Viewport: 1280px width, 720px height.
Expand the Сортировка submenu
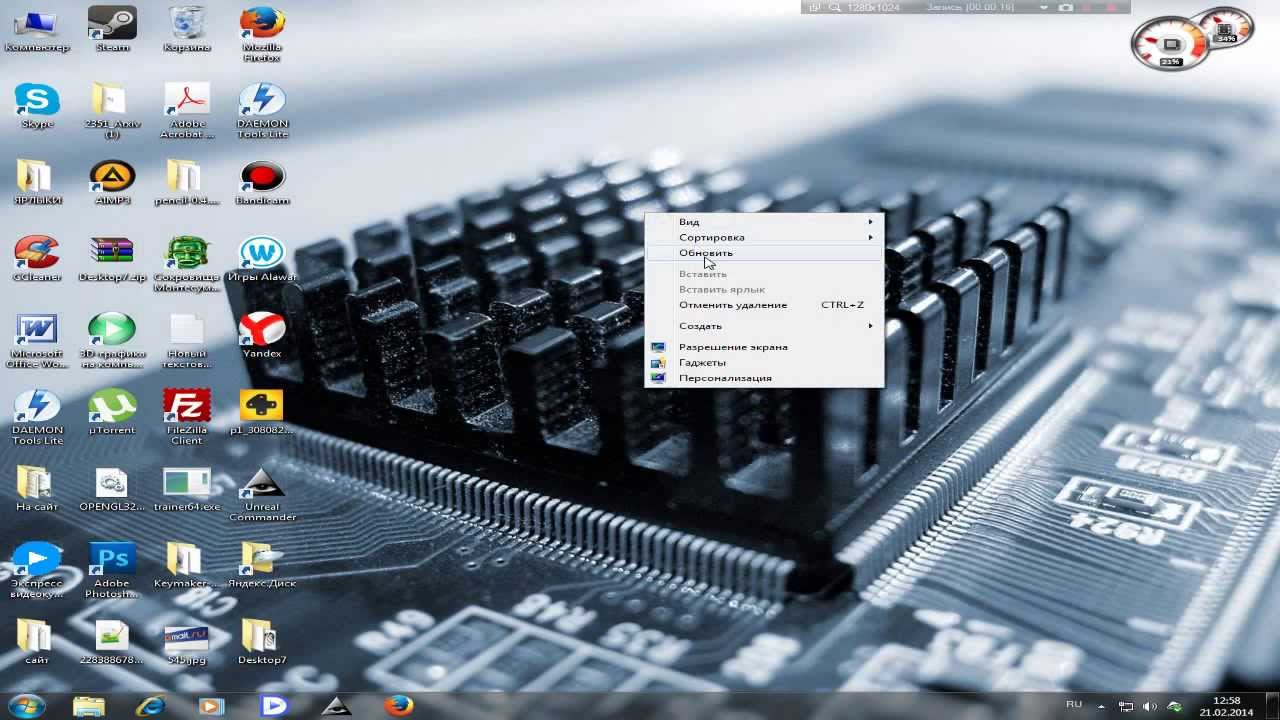(764, 237)
